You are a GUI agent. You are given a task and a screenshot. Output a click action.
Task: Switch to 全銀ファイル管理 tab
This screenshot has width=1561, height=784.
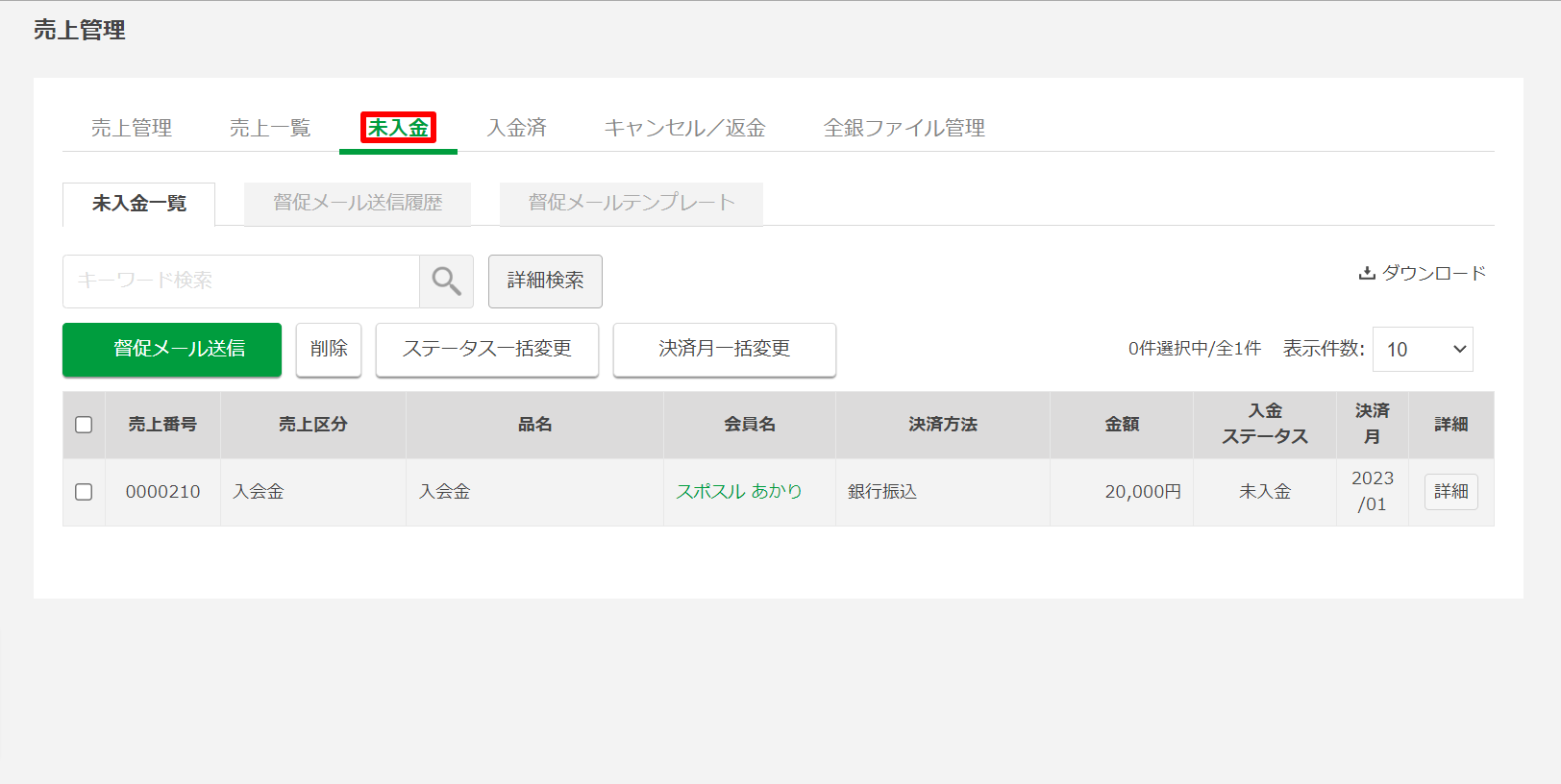pyautogui.click(x=904, y=128)
